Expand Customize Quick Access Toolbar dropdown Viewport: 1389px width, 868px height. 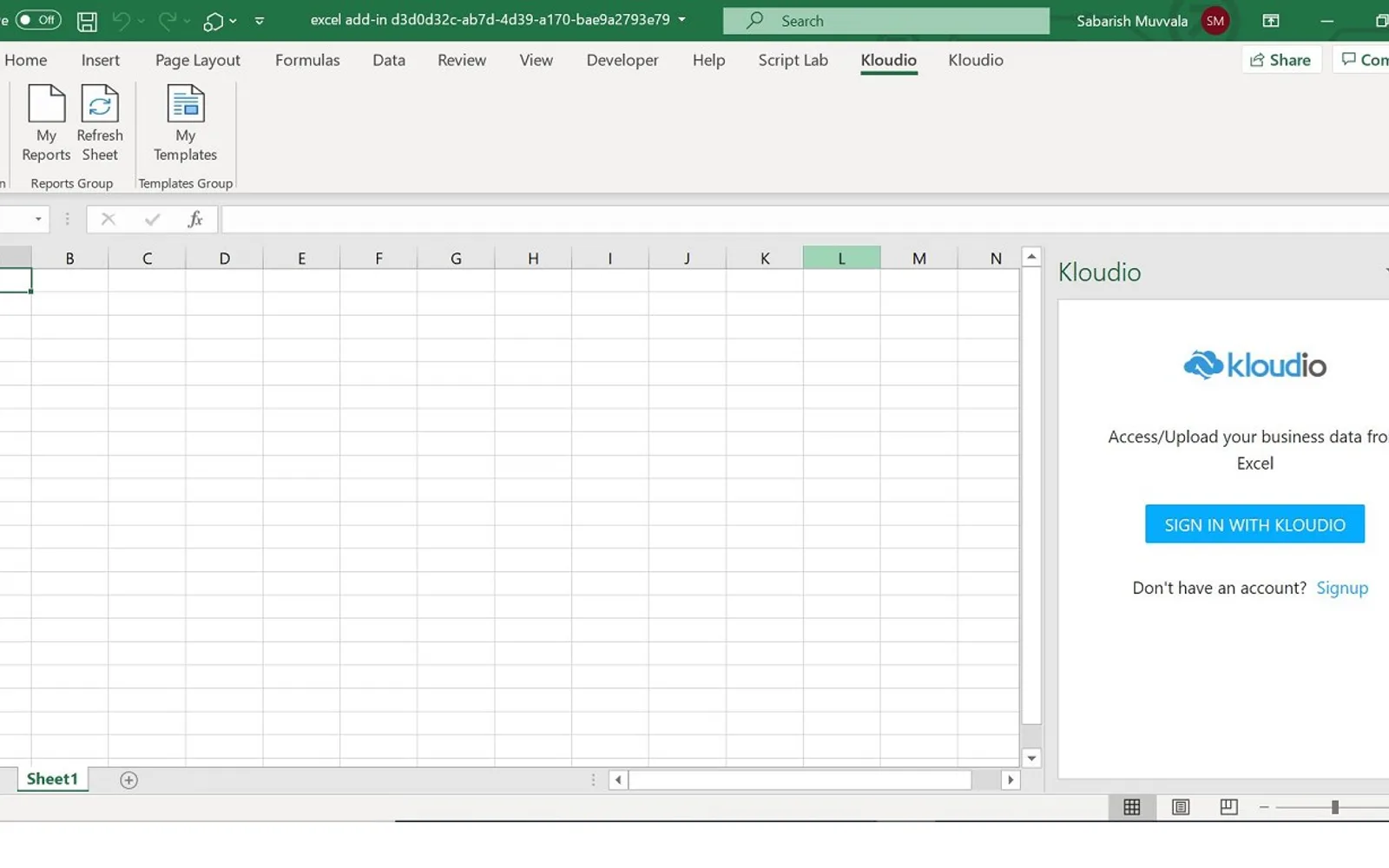tap(260, 21)
